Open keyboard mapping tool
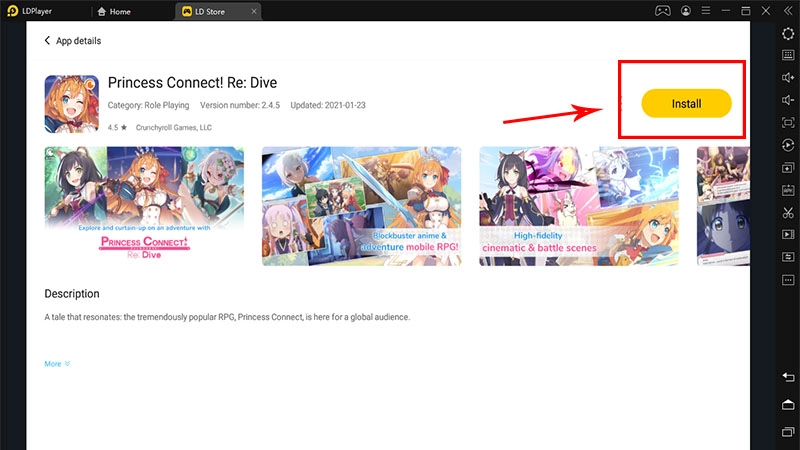Viewport: 800px width, 450px height. coord(788,55)
